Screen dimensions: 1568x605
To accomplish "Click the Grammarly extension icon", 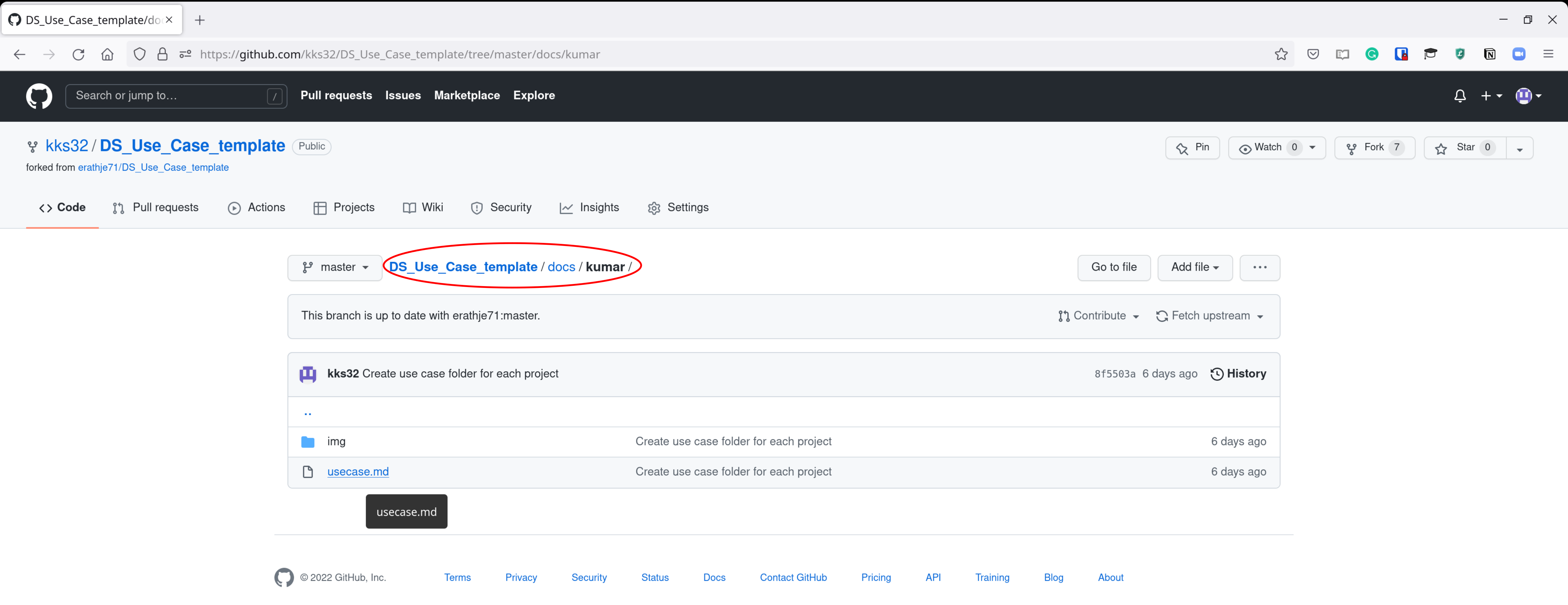I will [1371, 54].
